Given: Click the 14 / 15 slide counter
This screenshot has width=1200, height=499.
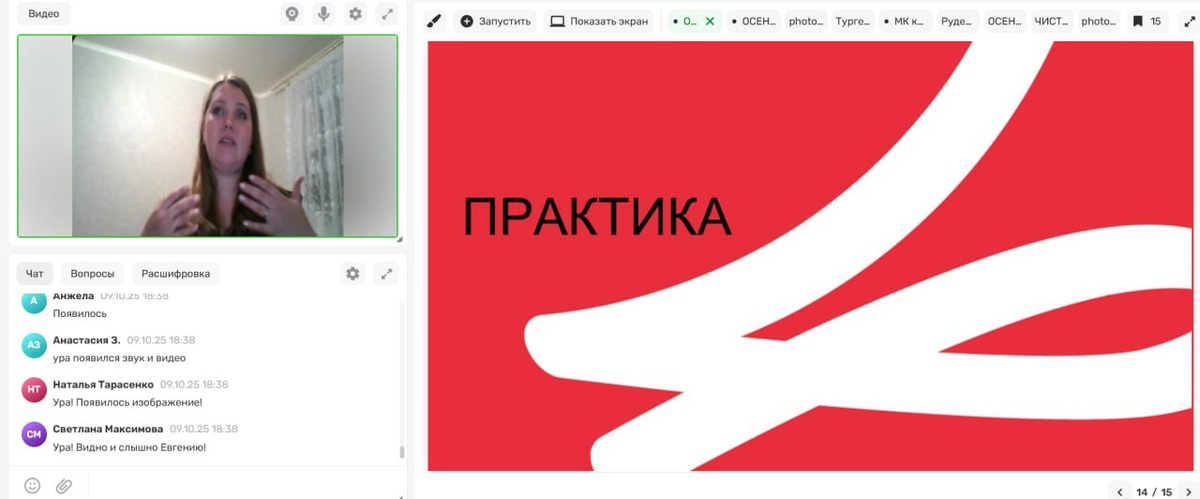Looking at the screenshot, I should pos(1153,492).
